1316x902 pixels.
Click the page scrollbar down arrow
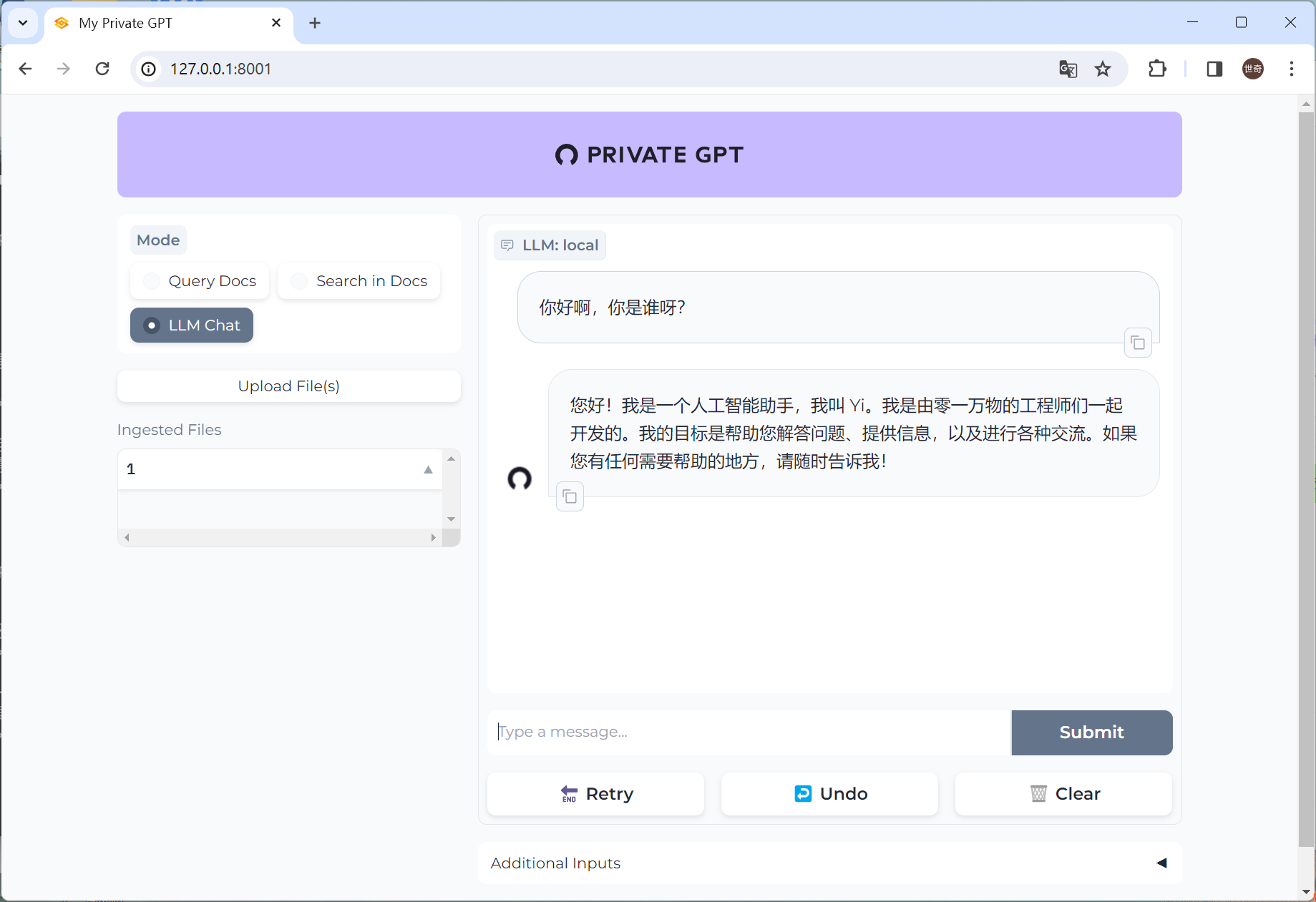1307,892
